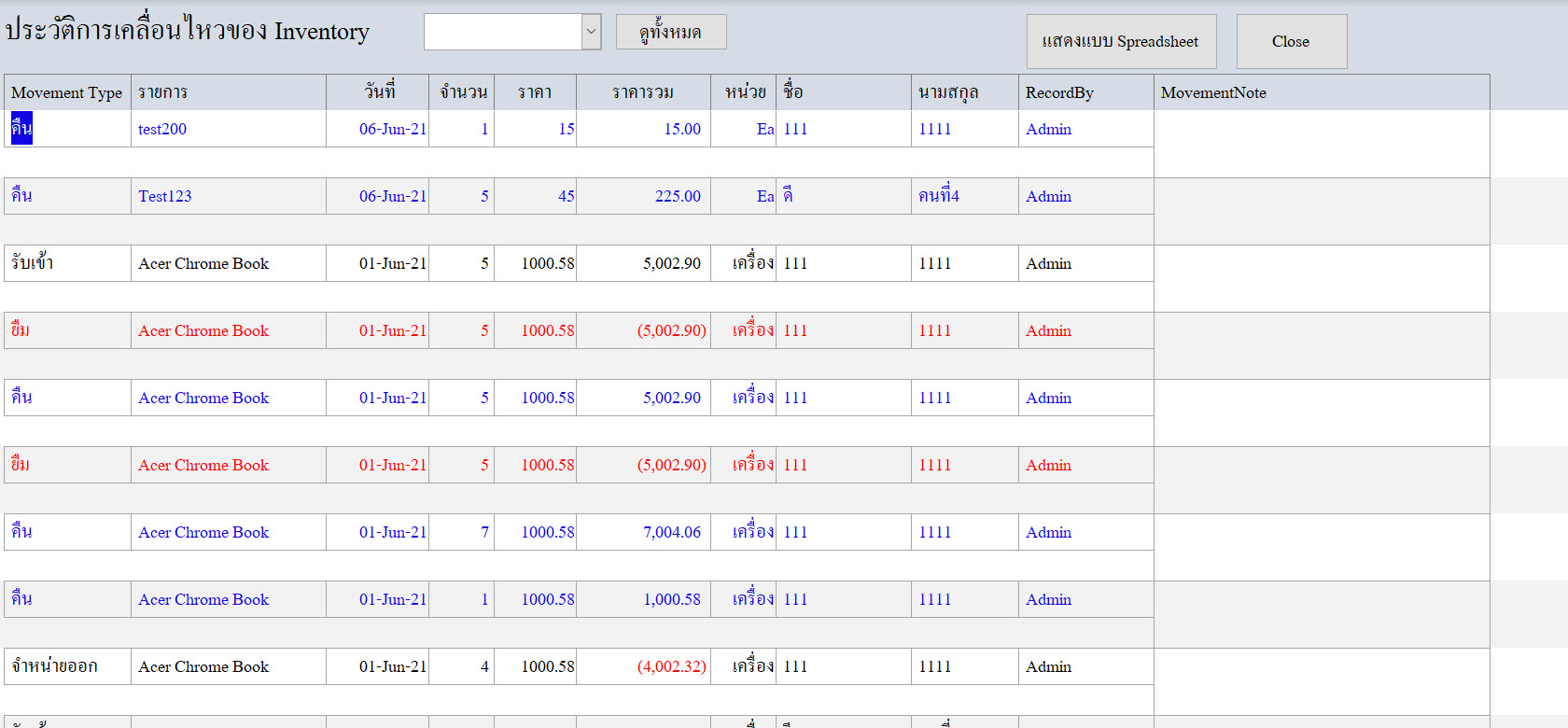
Task: Click the วันที่ column header
Action: (x=378, y=92)
